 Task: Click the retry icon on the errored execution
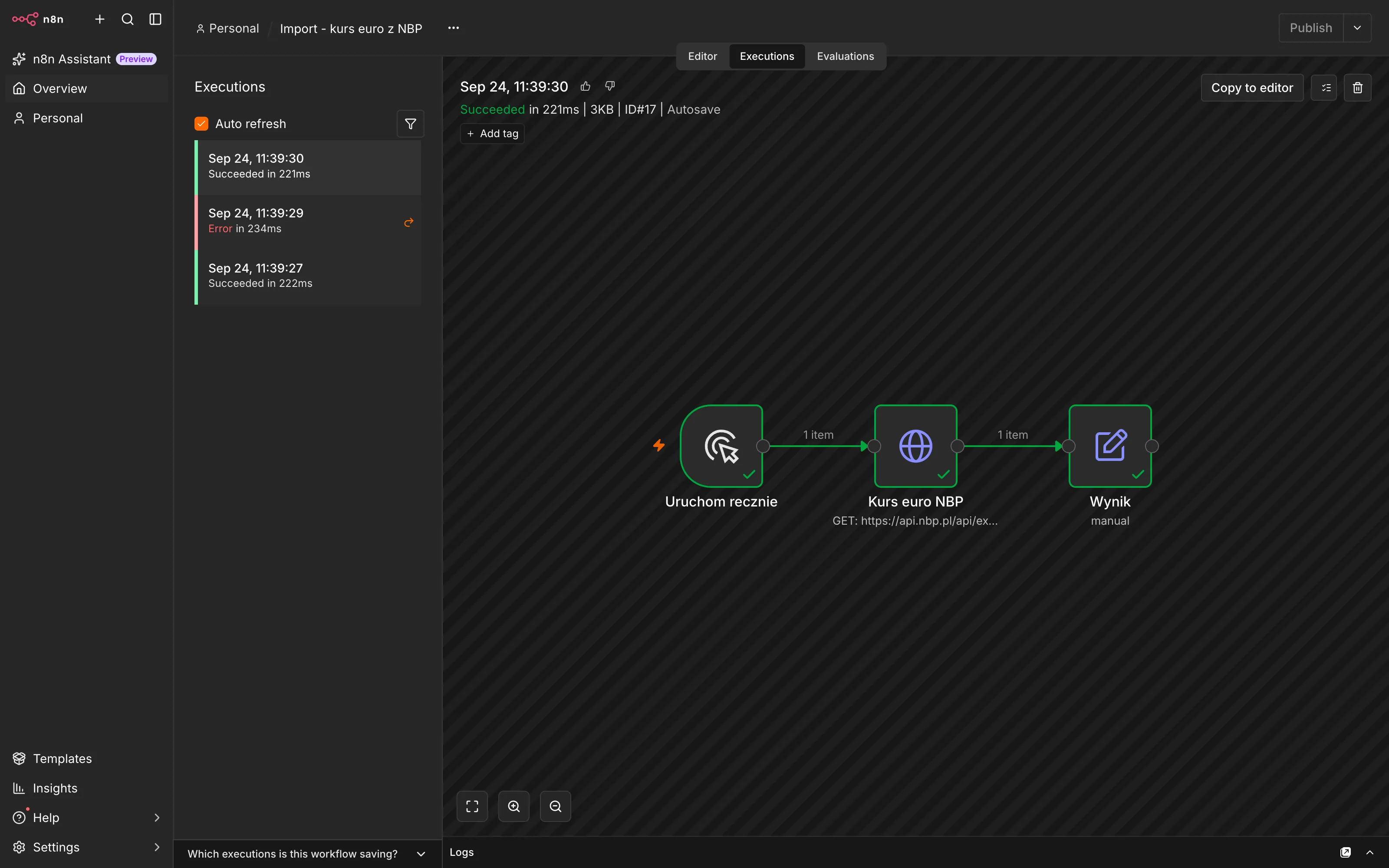click(x=408, y=222)
